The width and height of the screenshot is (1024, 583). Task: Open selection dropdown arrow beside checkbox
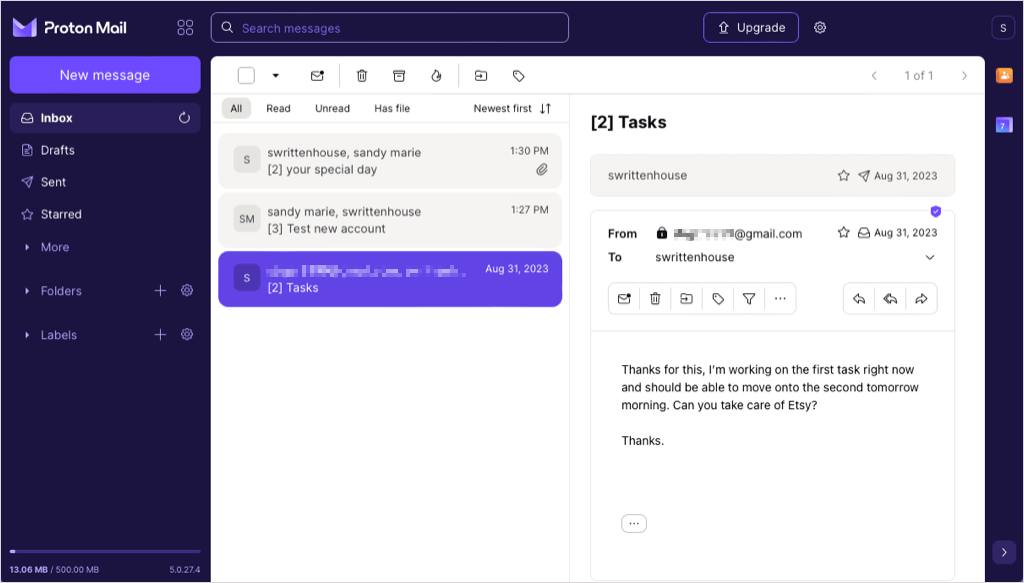pos(275,76)
